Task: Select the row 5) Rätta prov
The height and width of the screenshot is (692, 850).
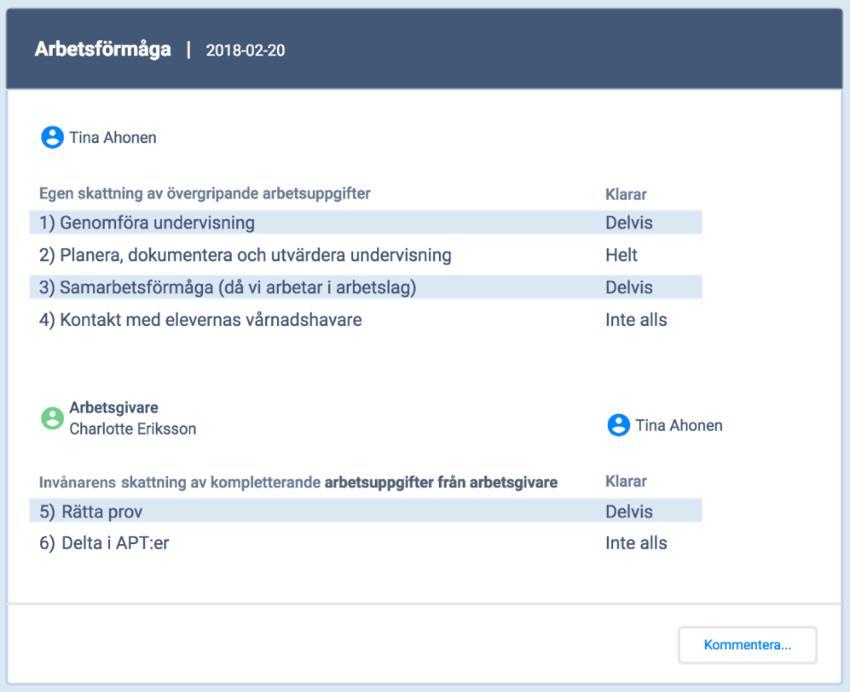Action: [365, 510]
